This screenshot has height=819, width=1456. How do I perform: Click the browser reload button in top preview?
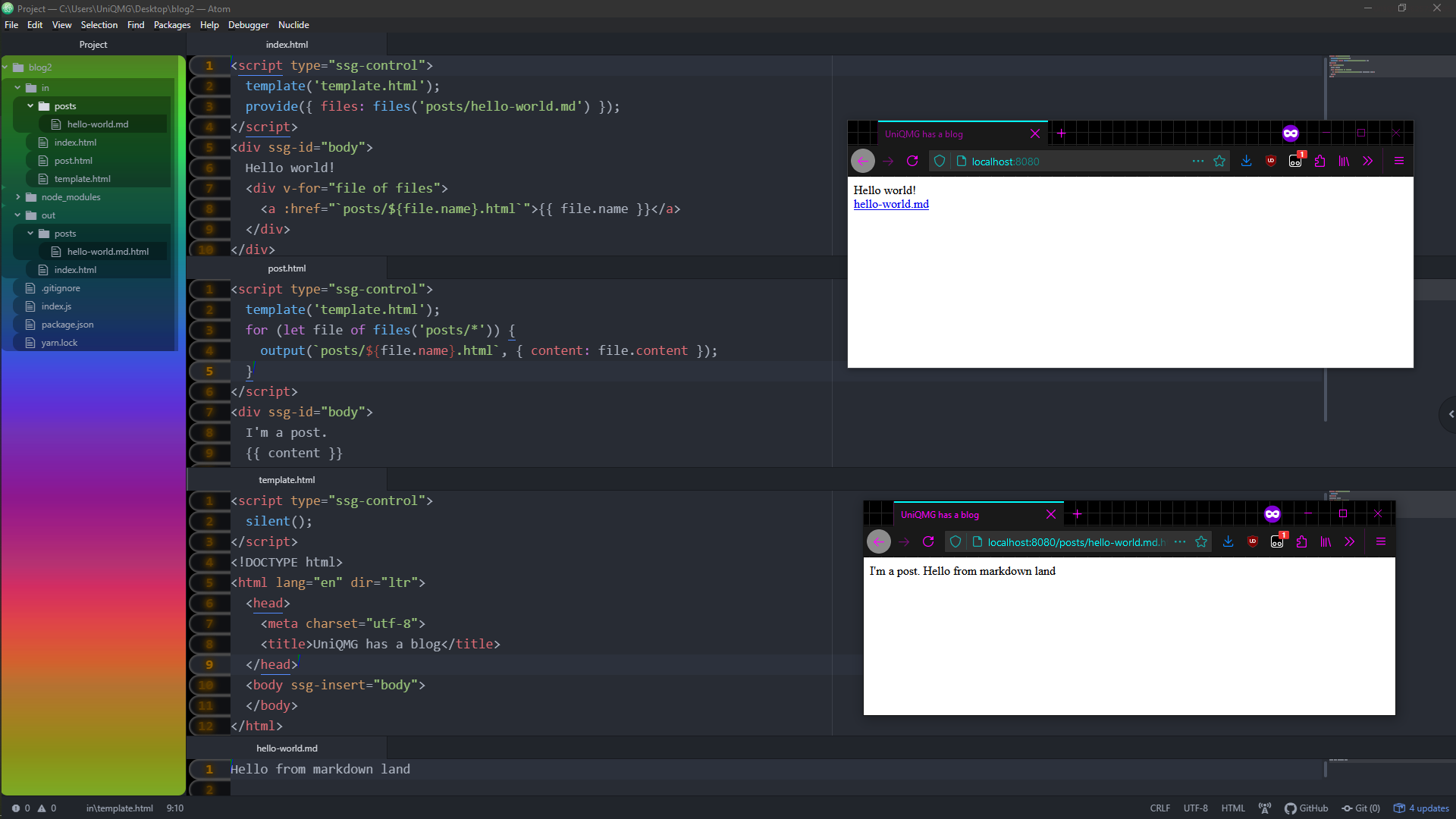coord(913,161)
